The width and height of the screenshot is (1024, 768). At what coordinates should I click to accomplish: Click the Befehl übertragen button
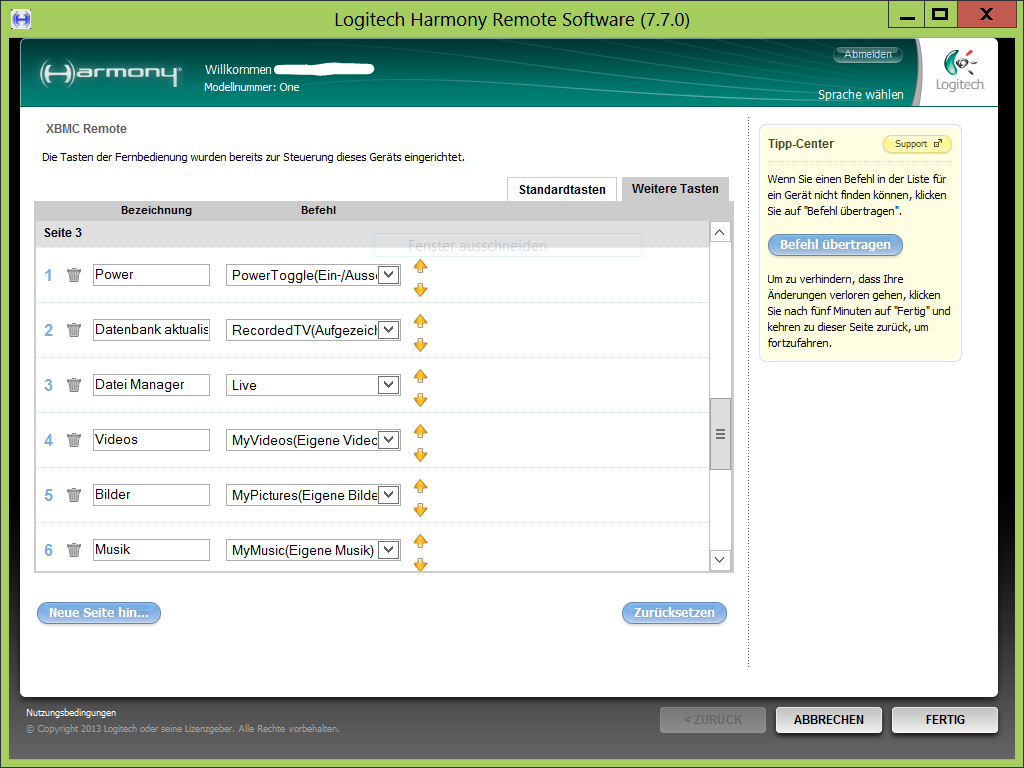coord(835,245)
